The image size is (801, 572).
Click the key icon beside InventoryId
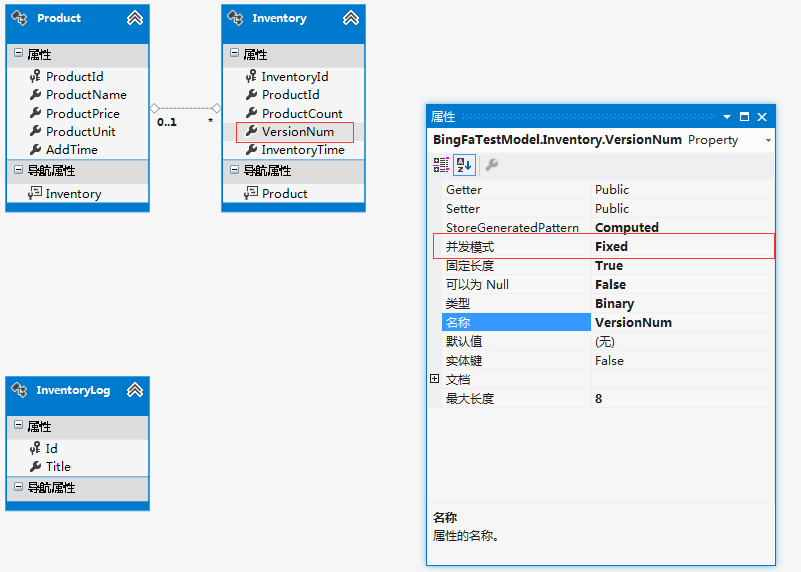(251, 76)
